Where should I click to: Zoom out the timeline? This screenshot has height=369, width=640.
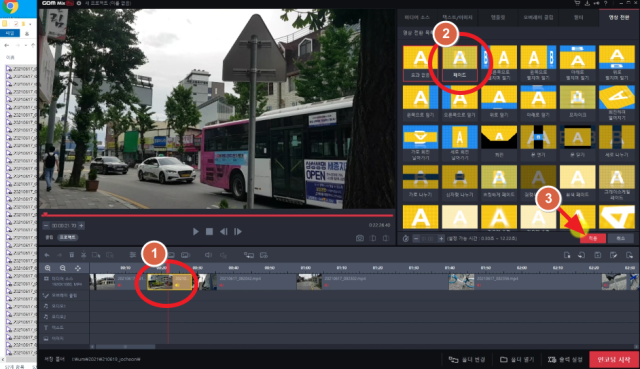tap(62, 268)
